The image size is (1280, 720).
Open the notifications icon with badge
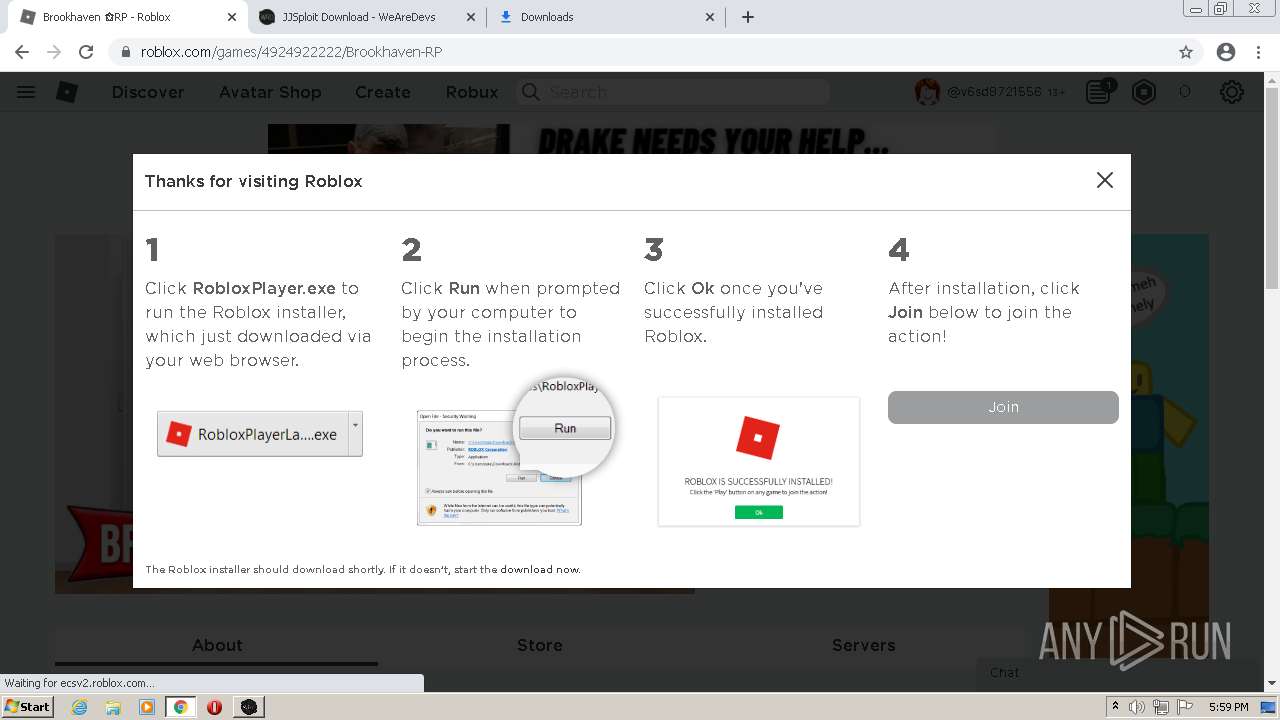[x=1099, y=92]
